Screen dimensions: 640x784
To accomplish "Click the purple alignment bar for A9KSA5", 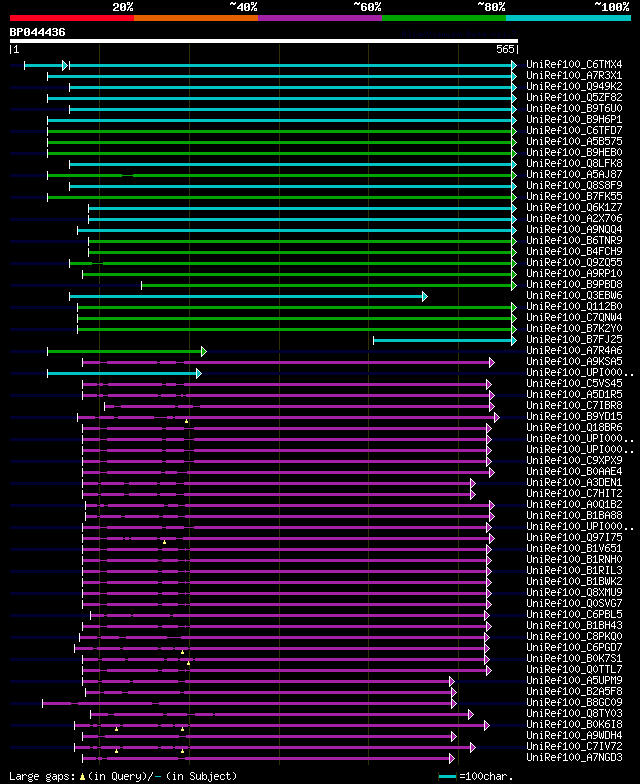I will click(288, 362).
